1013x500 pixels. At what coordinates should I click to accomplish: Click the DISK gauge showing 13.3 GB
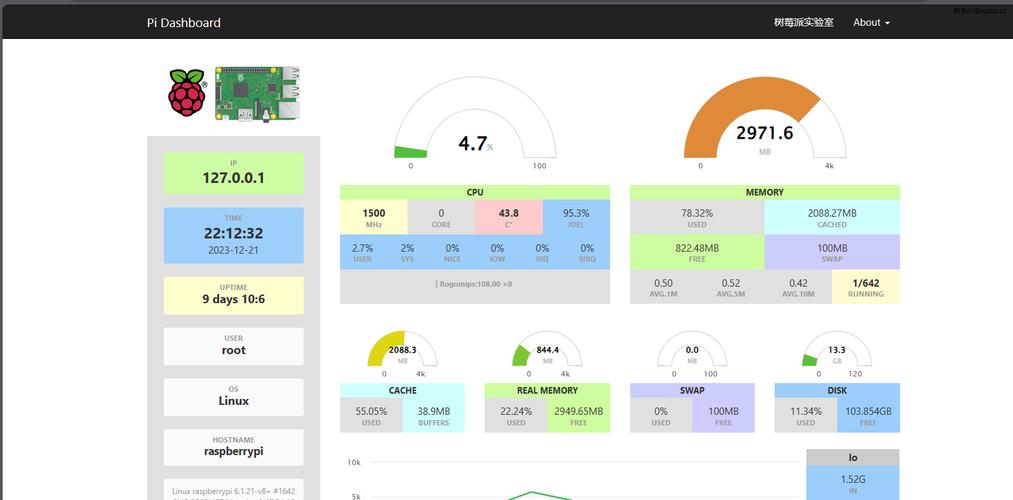point(837,353)
